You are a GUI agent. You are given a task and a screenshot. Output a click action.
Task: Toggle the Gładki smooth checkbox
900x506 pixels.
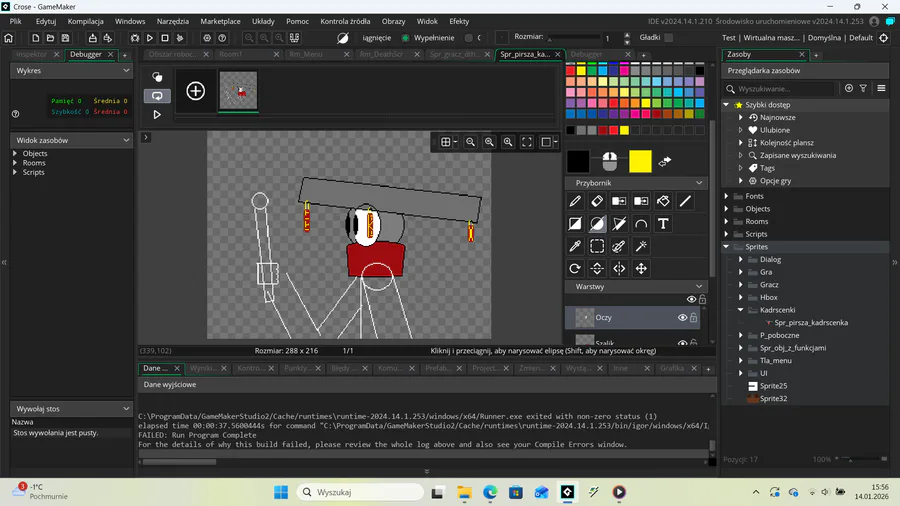669,37
